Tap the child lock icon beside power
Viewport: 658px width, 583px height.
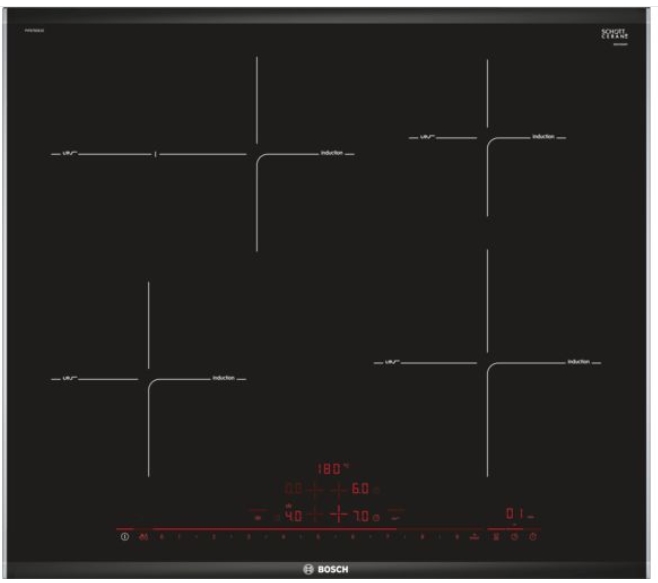pos(143,538)
